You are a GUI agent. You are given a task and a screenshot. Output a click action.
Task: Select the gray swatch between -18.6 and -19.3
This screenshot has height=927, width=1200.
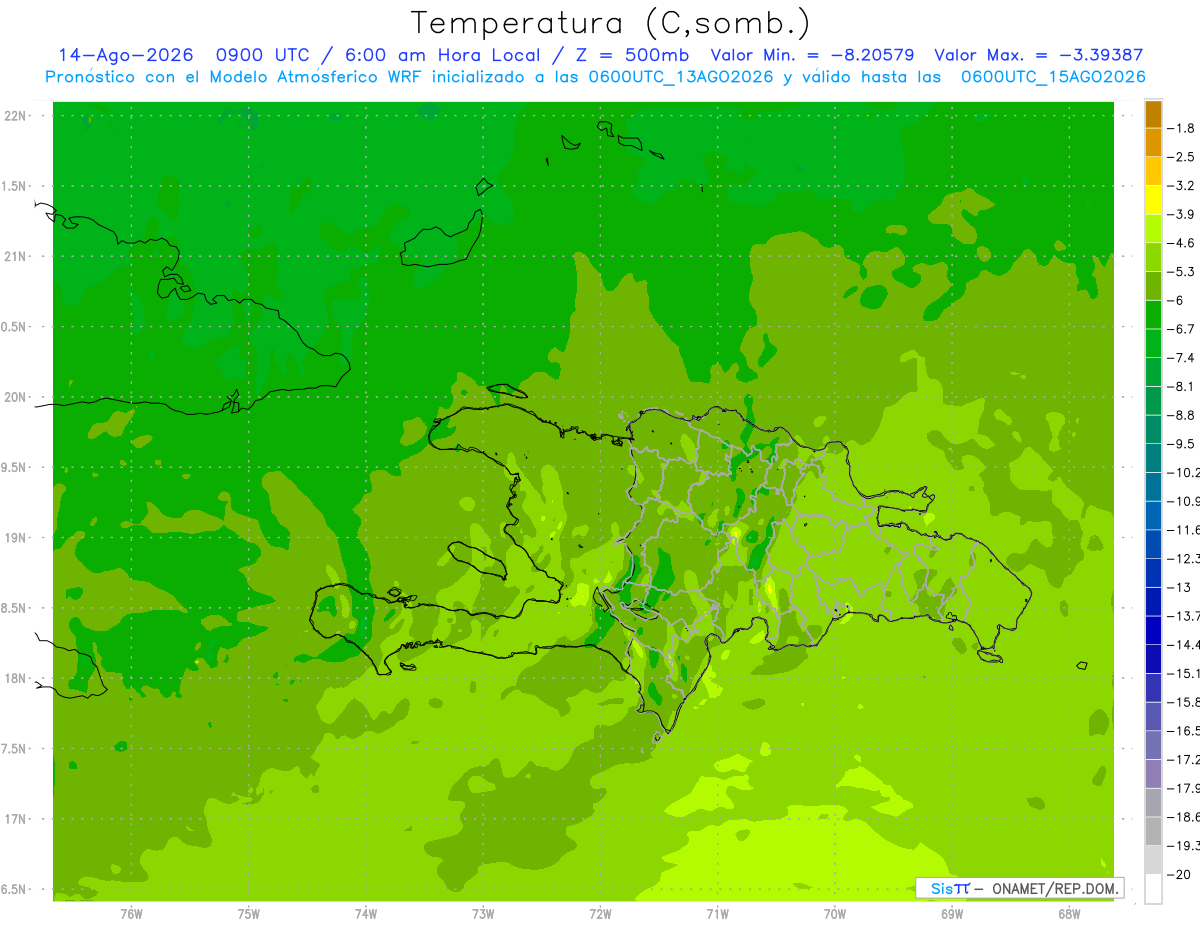click(x=1153, y=831)
